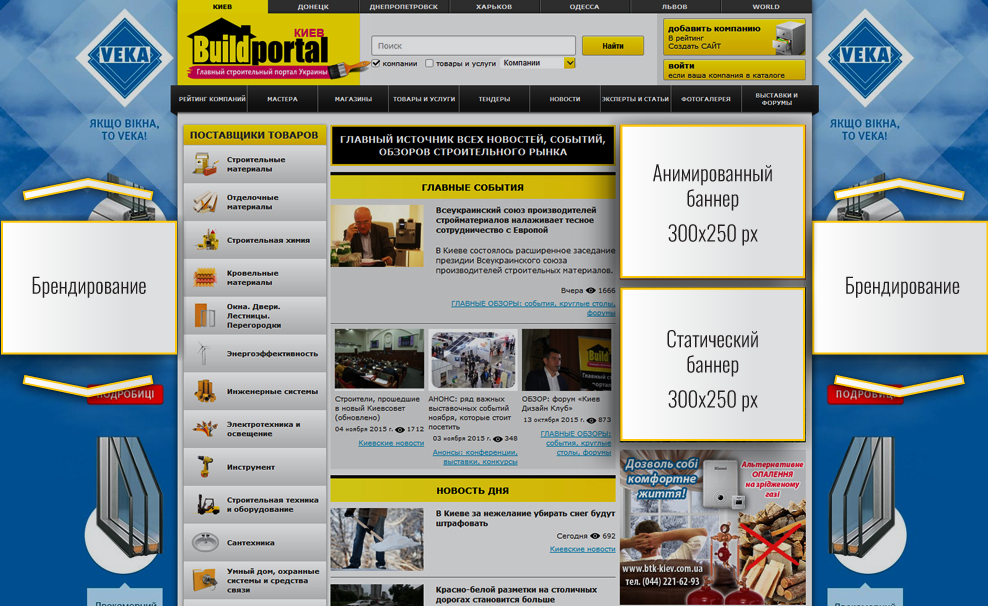Open the Киев Дизайн Клуб speaker thumbnail
This screenshot has width=988, height=606.
(566, 360)
